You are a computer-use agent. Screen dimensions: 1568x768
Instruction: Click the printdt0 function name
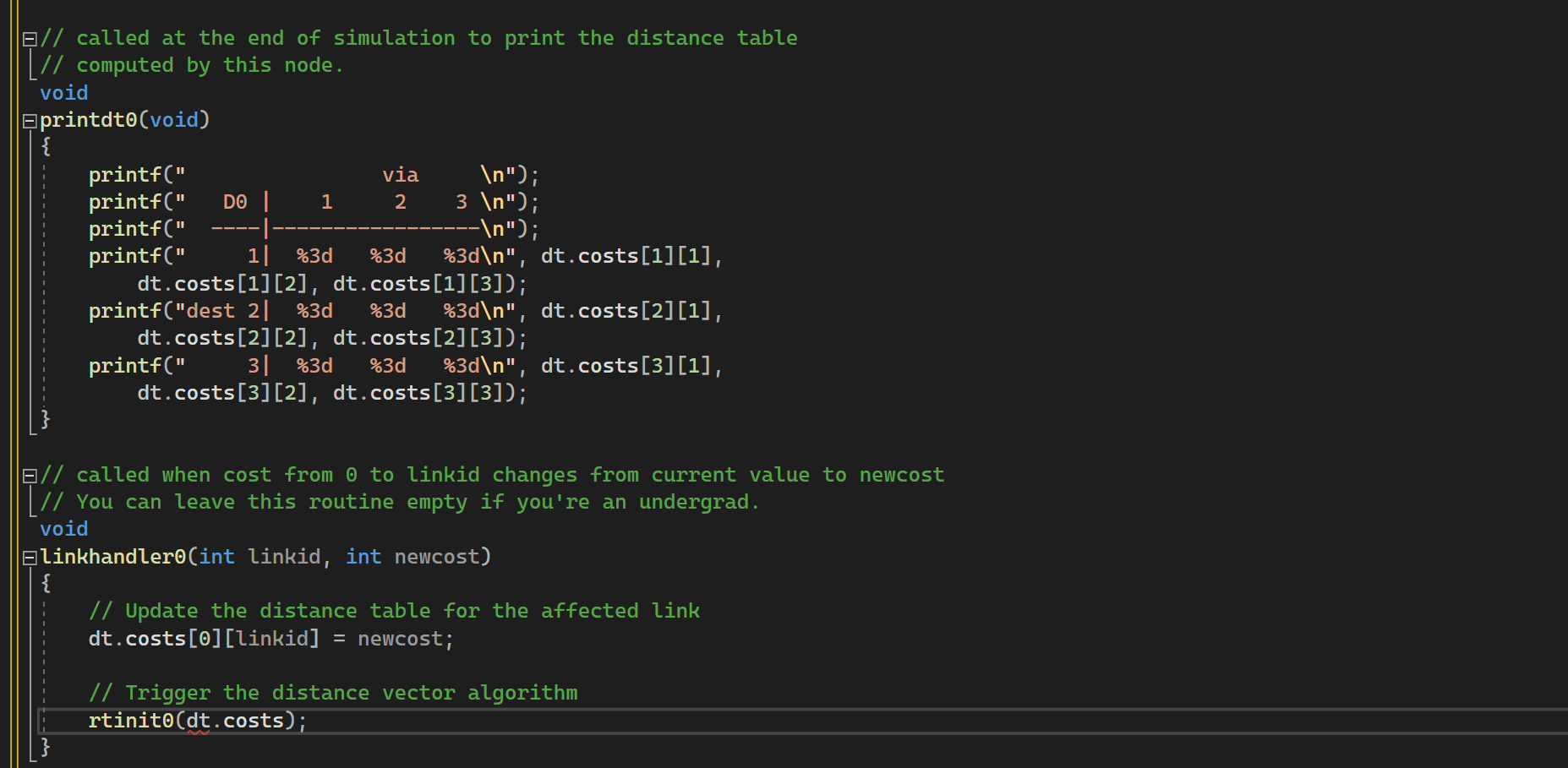point(89,120)
